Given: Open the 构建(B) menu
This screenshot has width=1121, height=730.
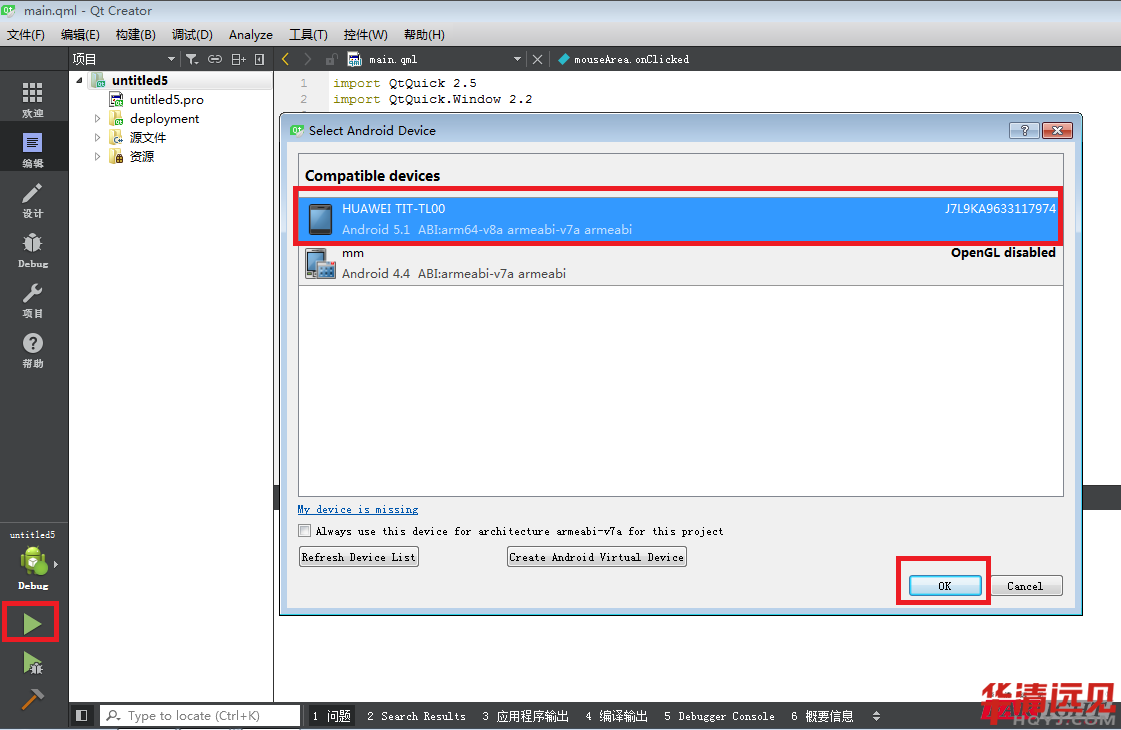Looking at the screenshot, I should [135, 35].
